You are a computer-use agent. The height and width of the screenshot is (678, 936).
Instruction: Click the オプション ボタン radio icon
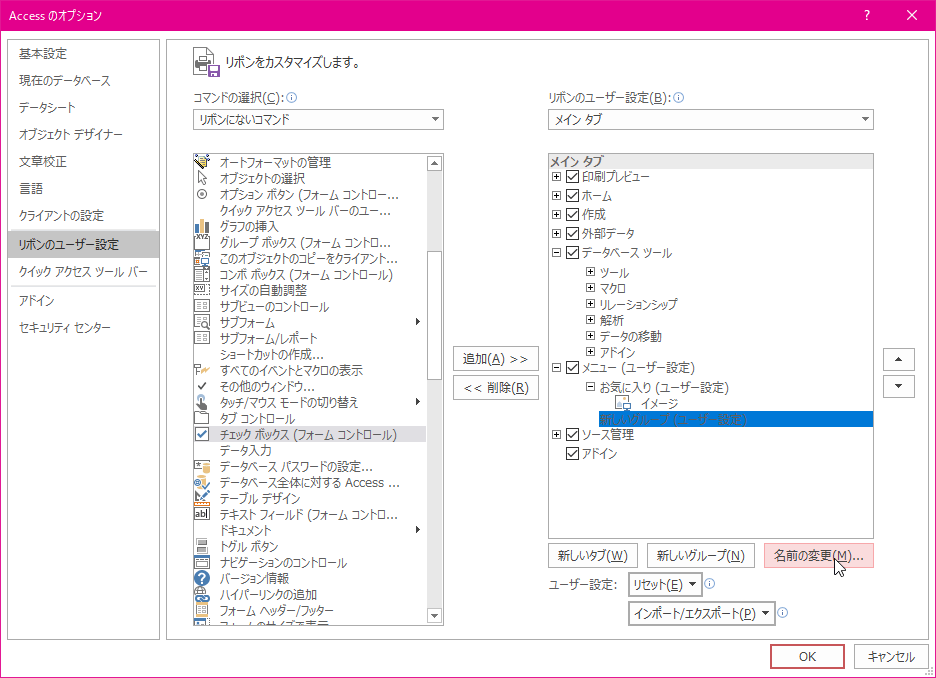(x=202, y=194)
